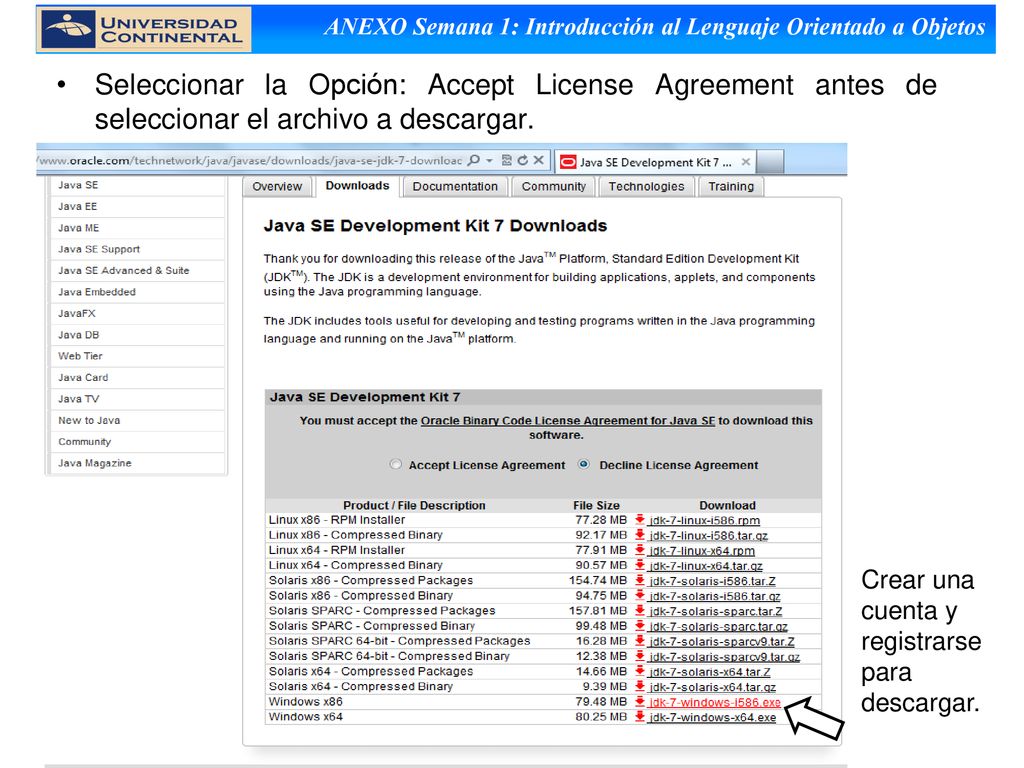The height and width of the screenshot is (768, 1024).
Task: Click the red download arrow beside jdk-7-solaris-sparc.tar.gz
Action: pos(640,626)
